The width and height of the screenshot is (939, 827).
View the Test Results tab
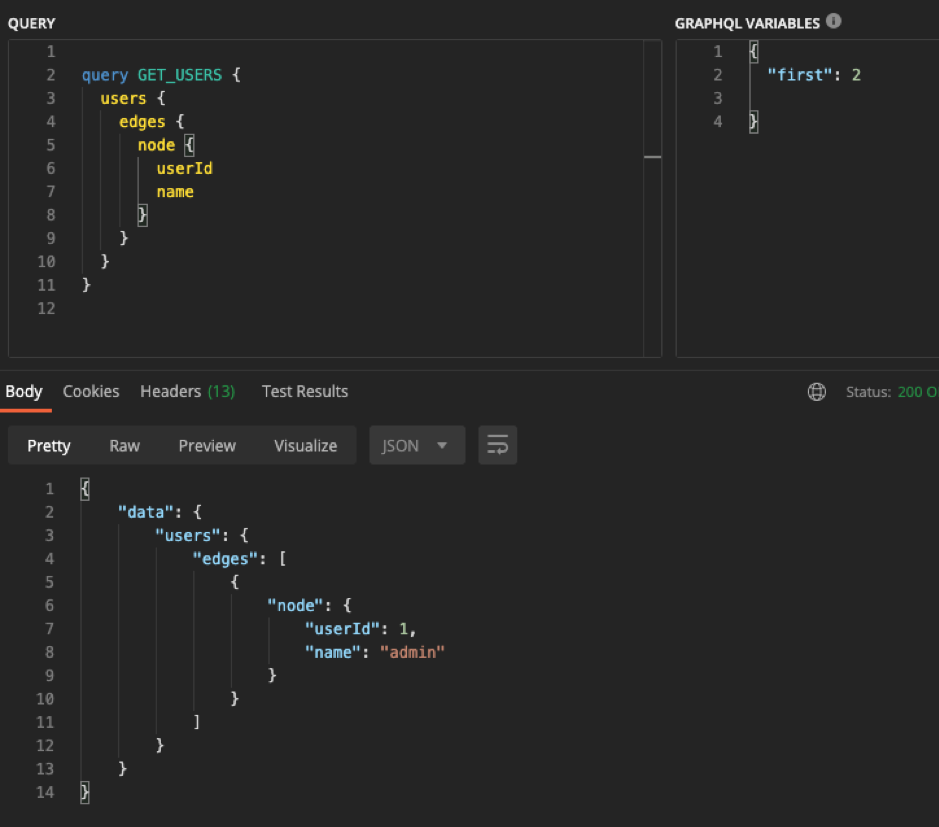coord(305,392)
